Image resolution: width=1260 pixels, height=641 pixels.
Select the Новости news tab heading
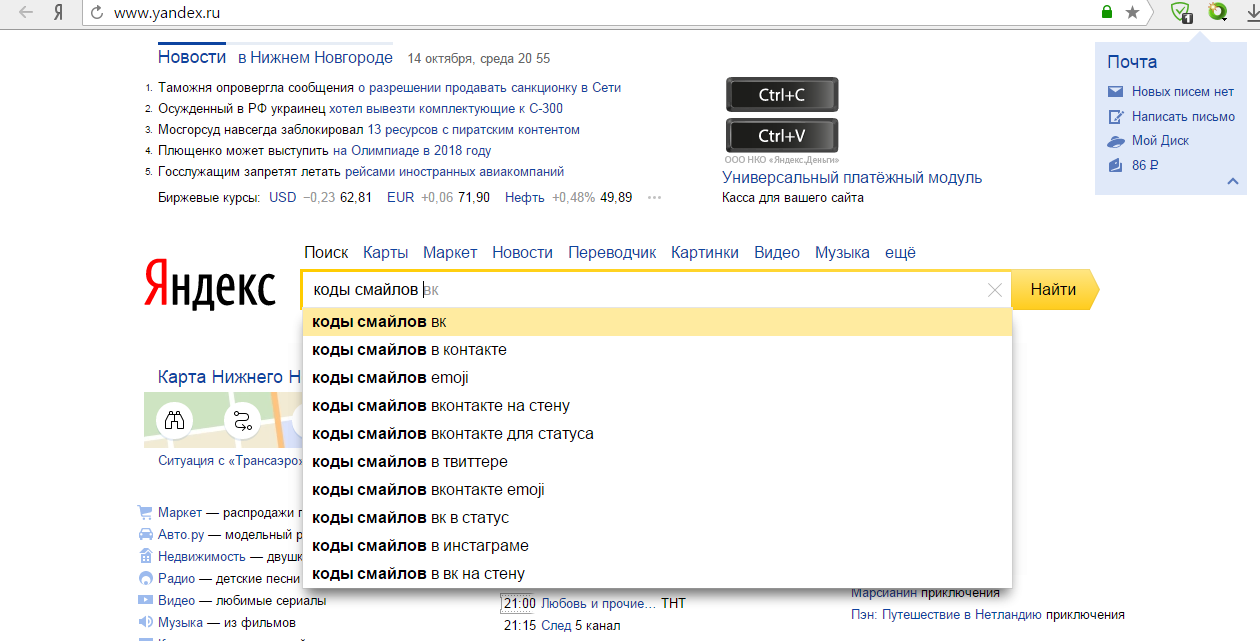pyautogui.click(x=192, y=57)
